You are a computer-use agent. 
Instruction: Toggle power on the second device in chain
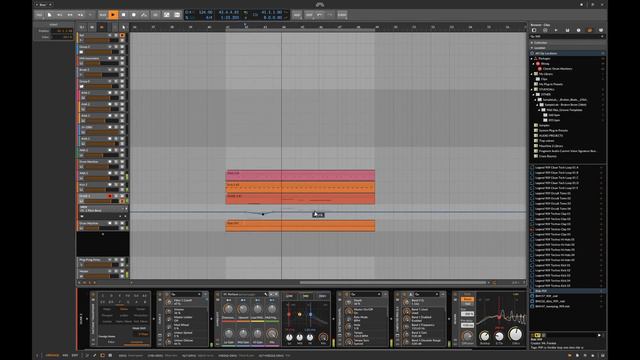point(160,294)
